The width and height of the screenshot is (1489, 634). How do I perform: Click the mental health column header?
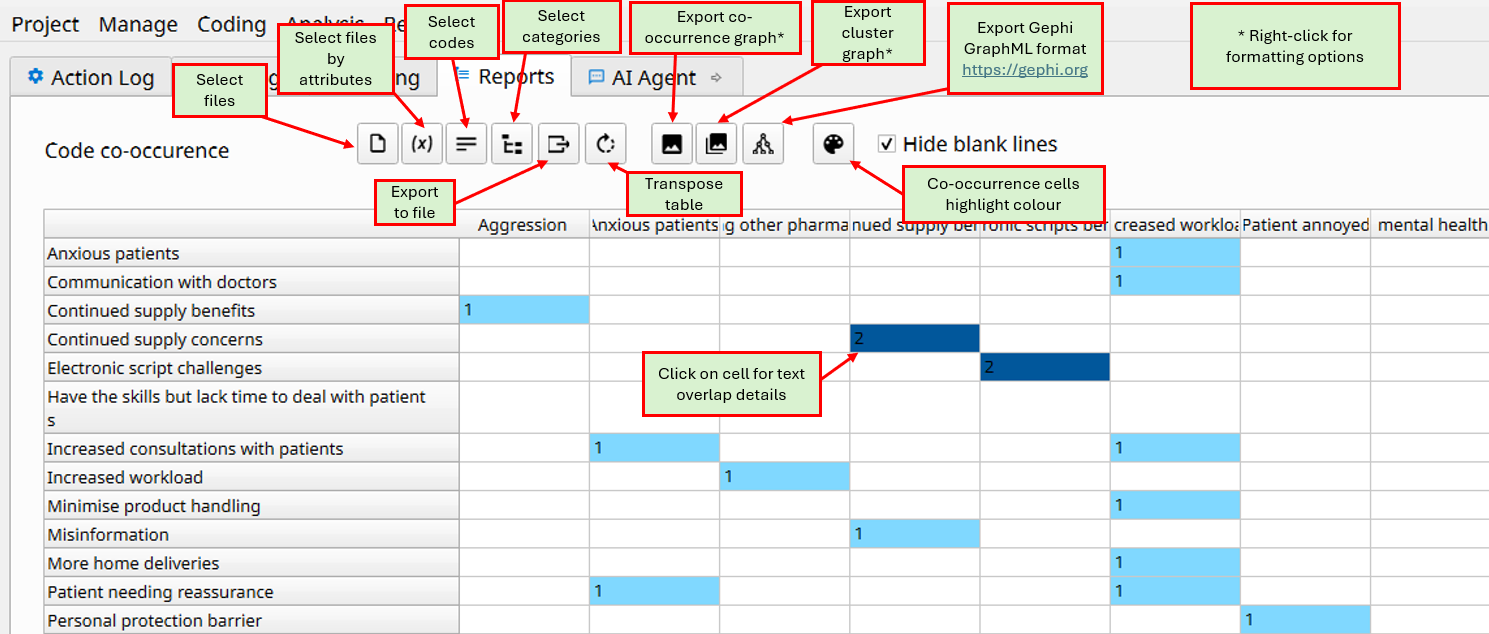coord(1430,225)
